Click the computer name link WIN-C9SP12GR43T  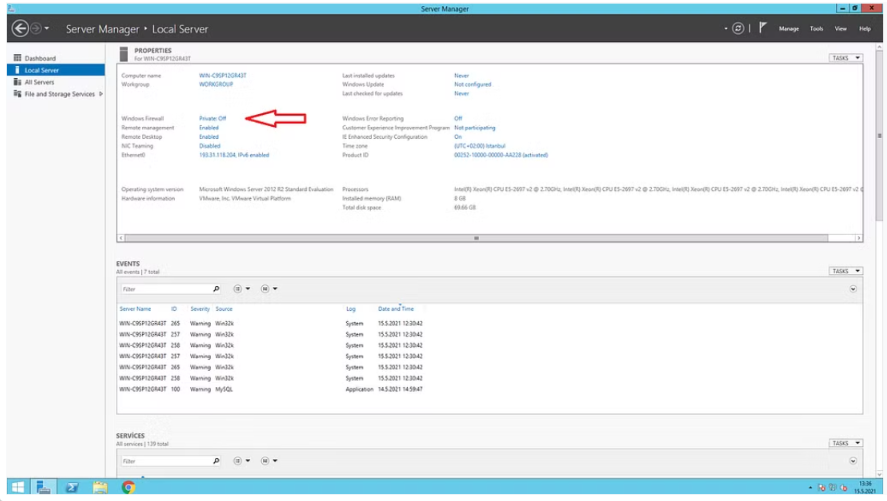click(223, 75)
